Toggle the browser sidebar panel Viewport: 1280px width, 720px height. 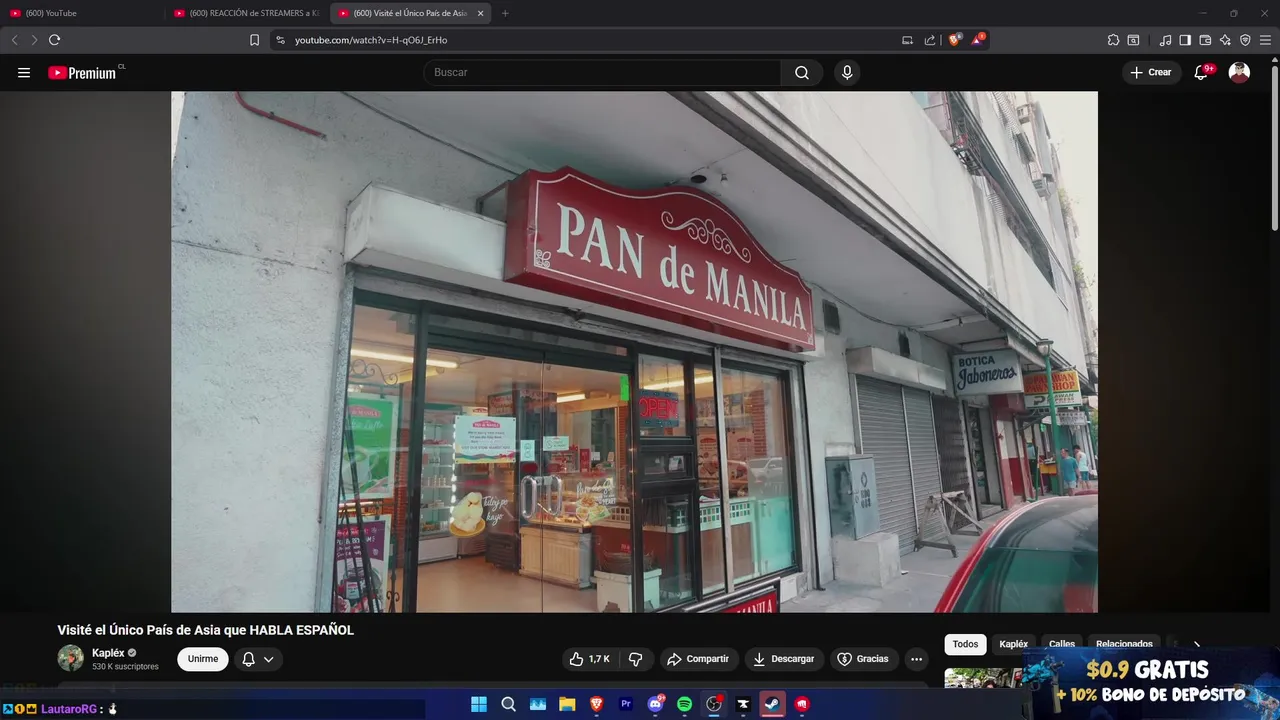point(1185,40)
